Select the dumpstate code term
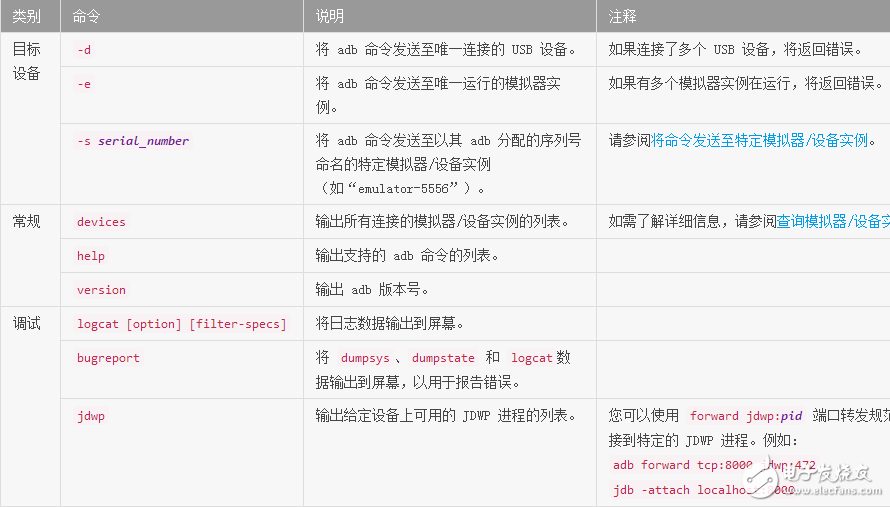This screenshot has height=507, width=890. click(443, 358)
